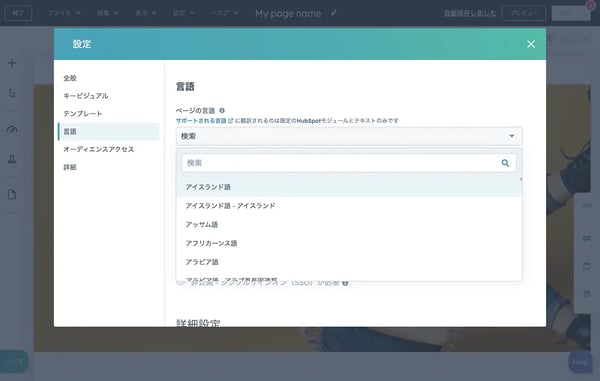The image size is (600, 381).
Task: Open the 全般 settings section
Action: tap(70, 78)
